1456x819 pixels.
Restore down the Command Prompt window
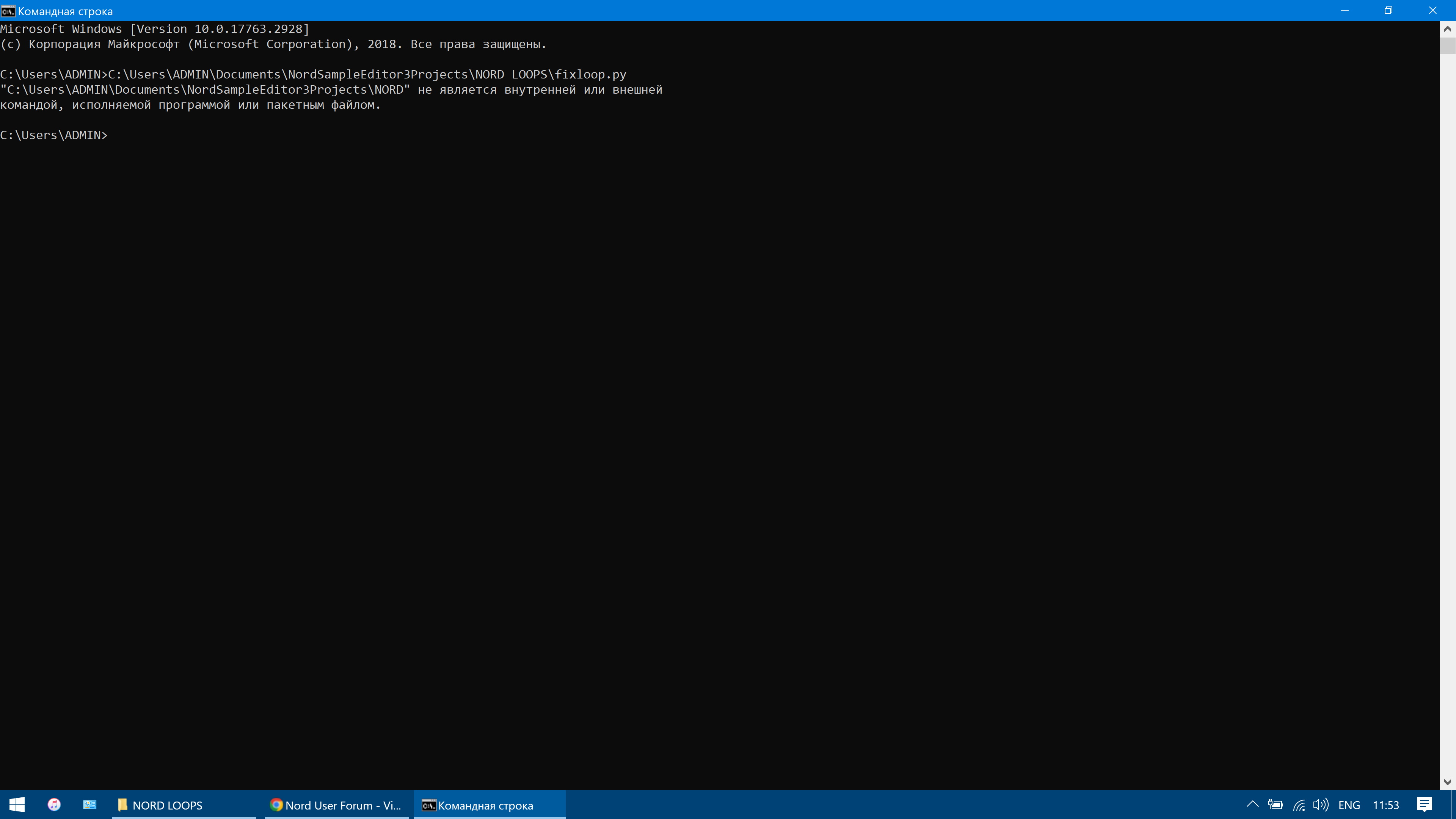pyautogui.click(x=1389, y=10)
